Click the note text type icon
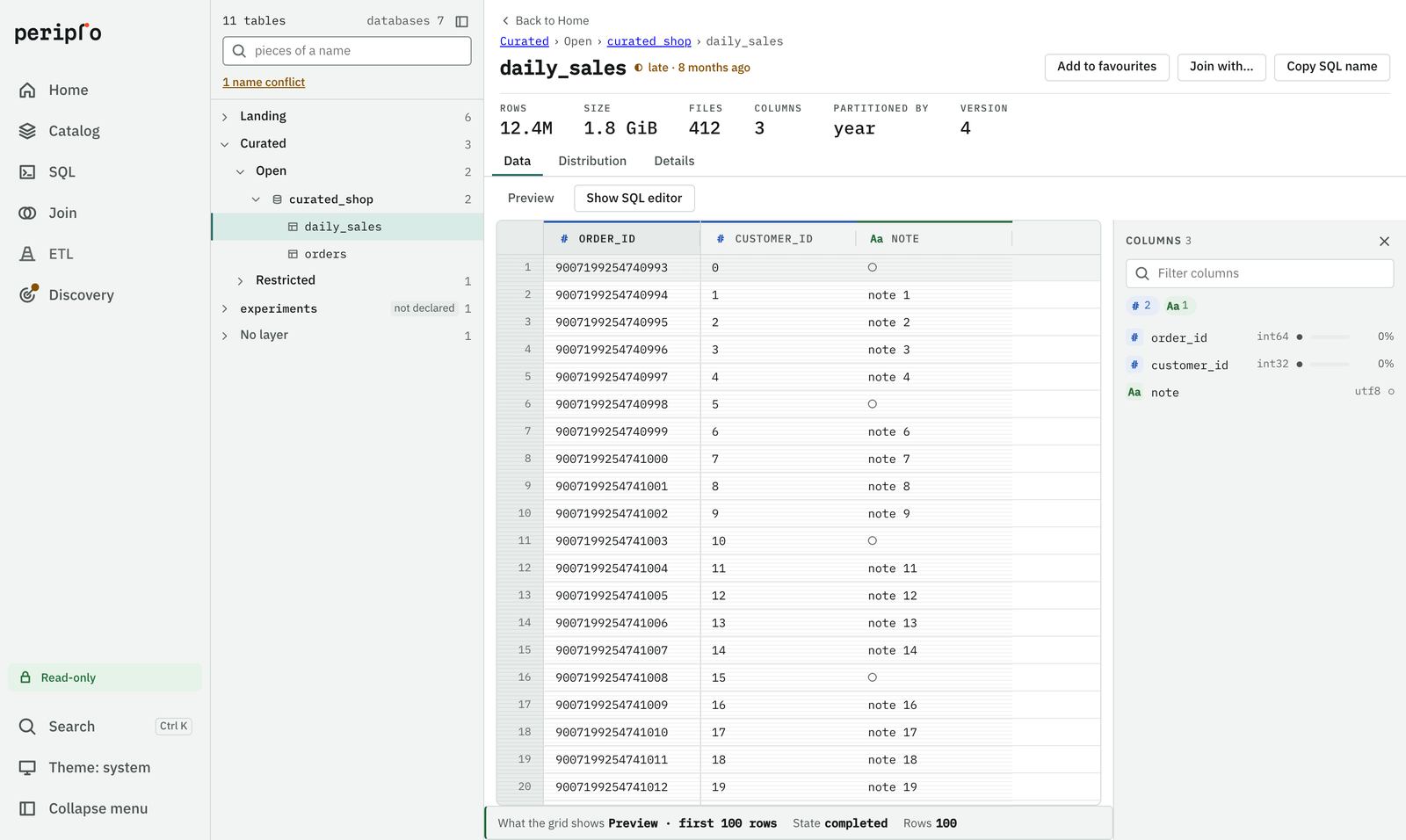The width and height of the screenshot is (1406, 840). click(1134, 393)
